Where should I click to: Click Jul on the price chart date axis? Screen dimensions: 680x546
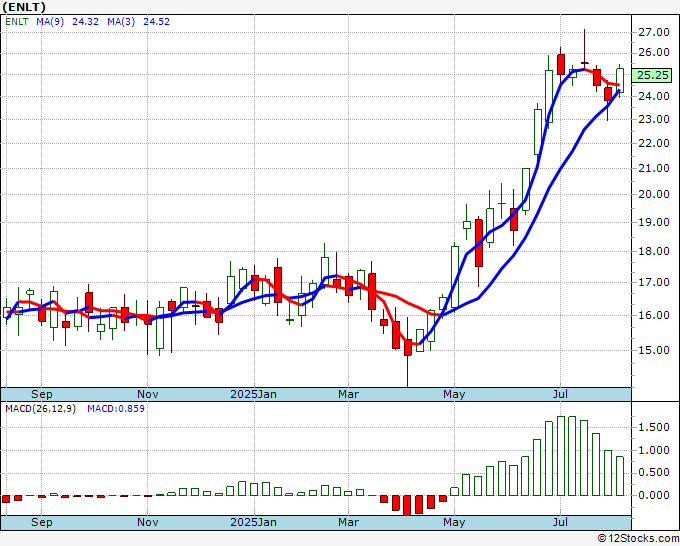coord(560,395)
